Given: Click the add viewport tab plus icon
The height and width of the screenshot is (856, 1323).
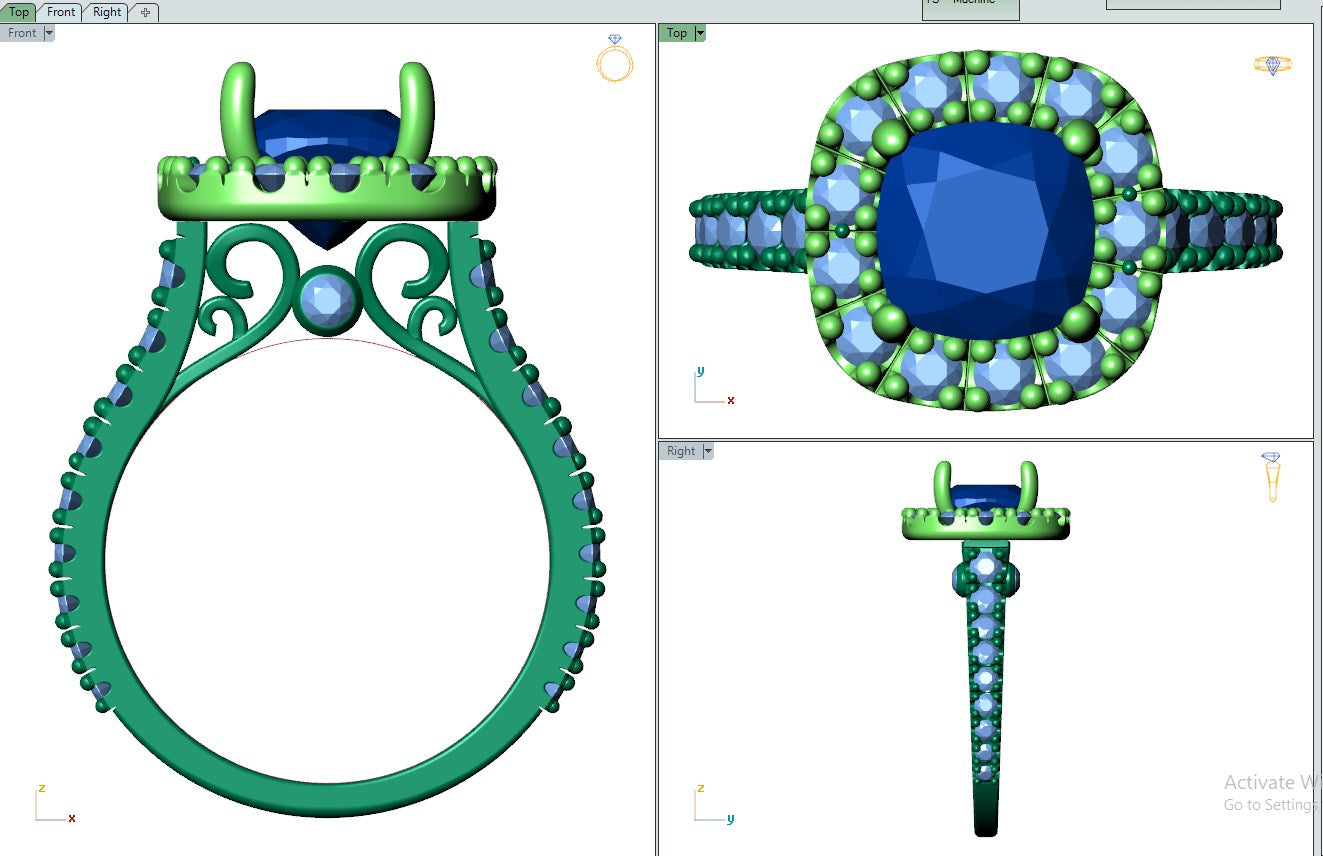Looking at the screenshot, I should click(145, 12).
